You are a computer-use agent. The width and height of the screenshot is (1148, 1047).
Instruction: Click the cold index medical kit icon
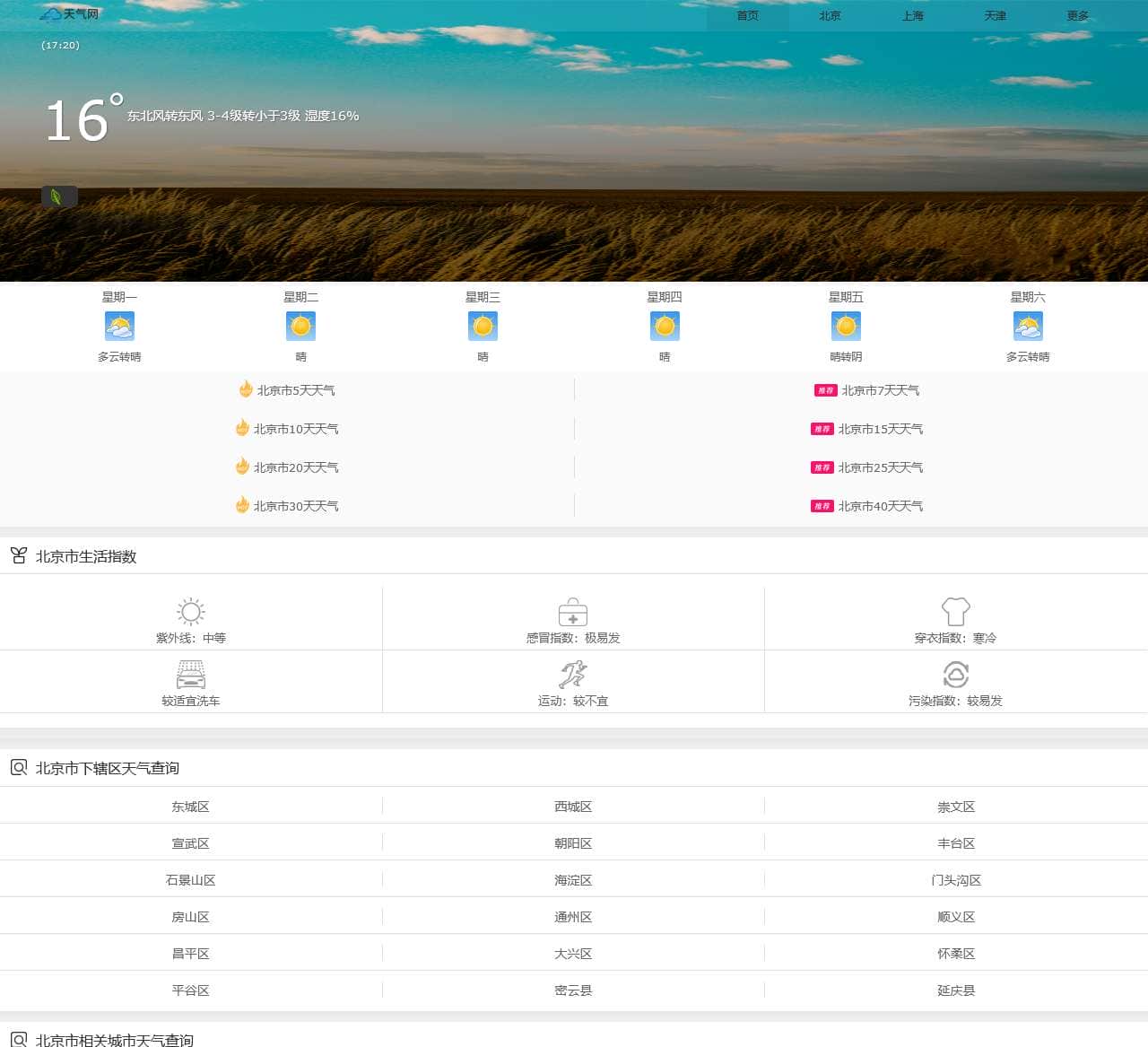click(573, 612)
